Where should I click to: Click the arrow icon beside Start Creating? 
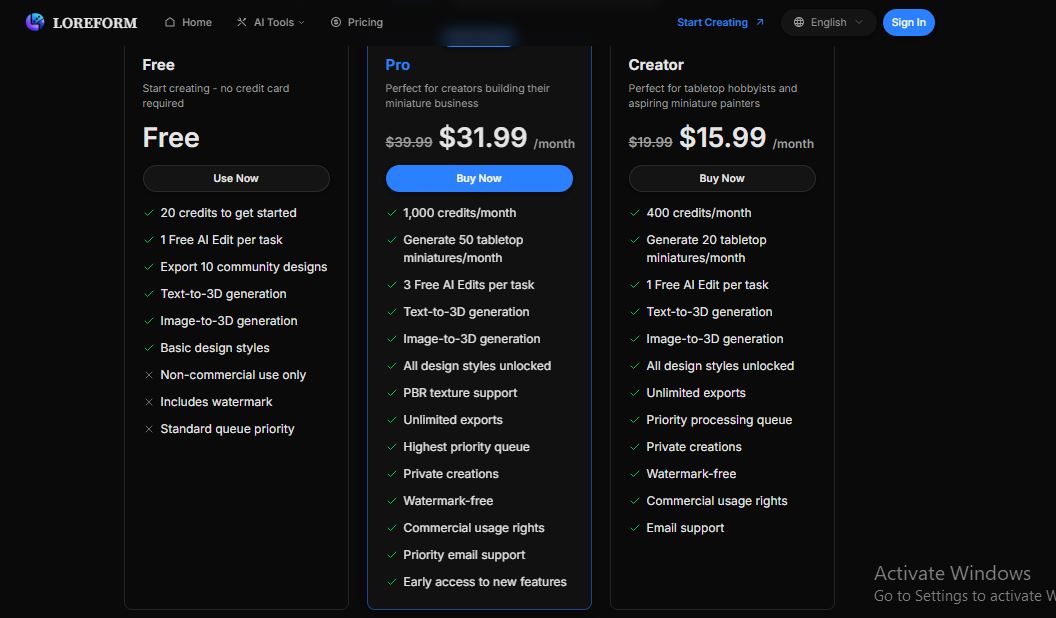point(760,22)
